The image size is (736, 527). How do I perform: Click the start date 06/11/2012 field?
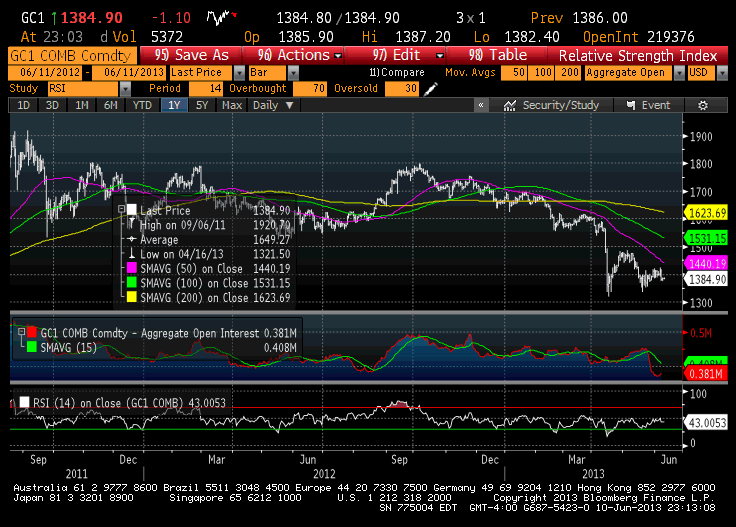click(x=45, y=73)
